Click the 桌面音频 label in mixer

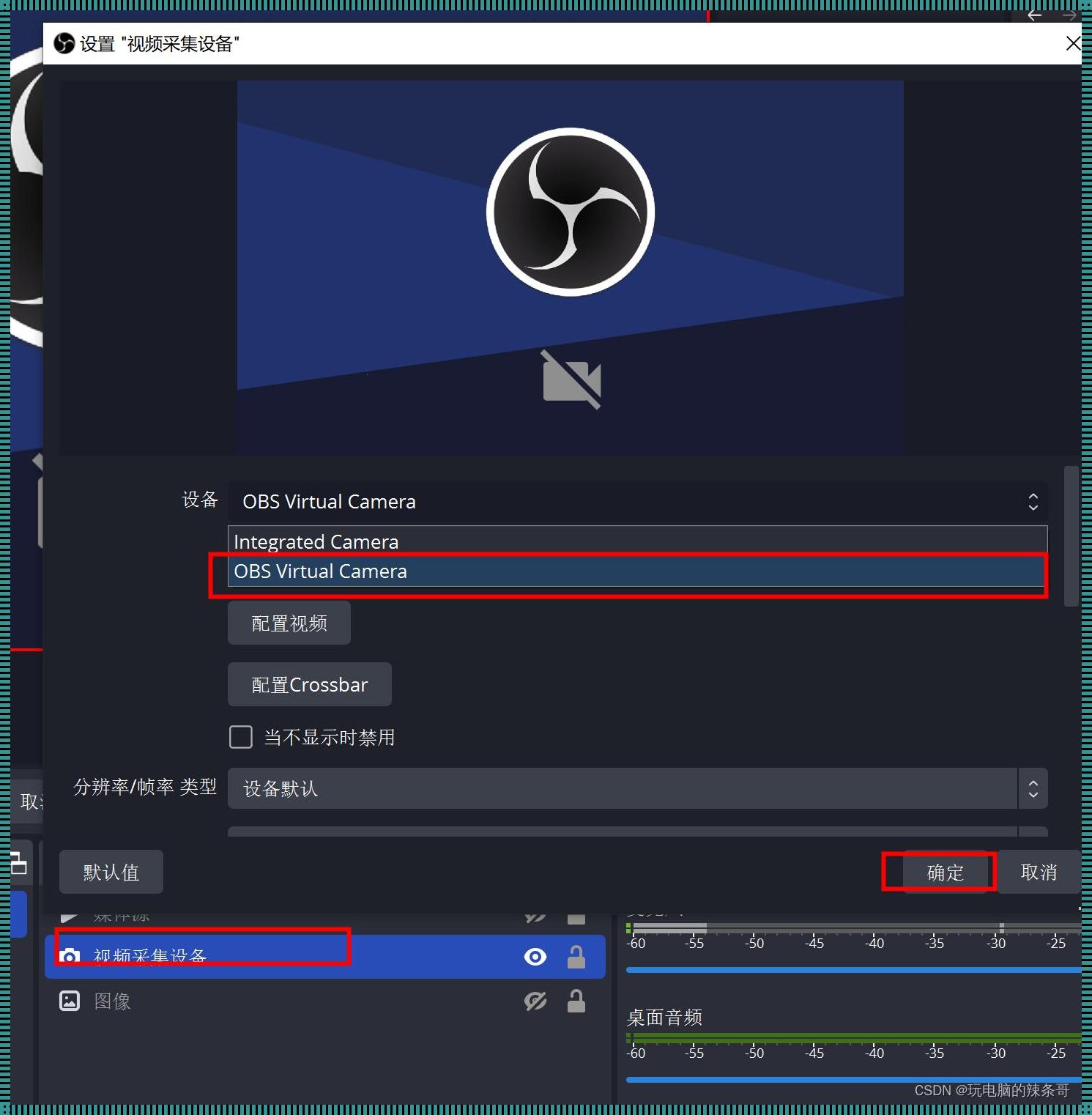[x=664, y=1017]
